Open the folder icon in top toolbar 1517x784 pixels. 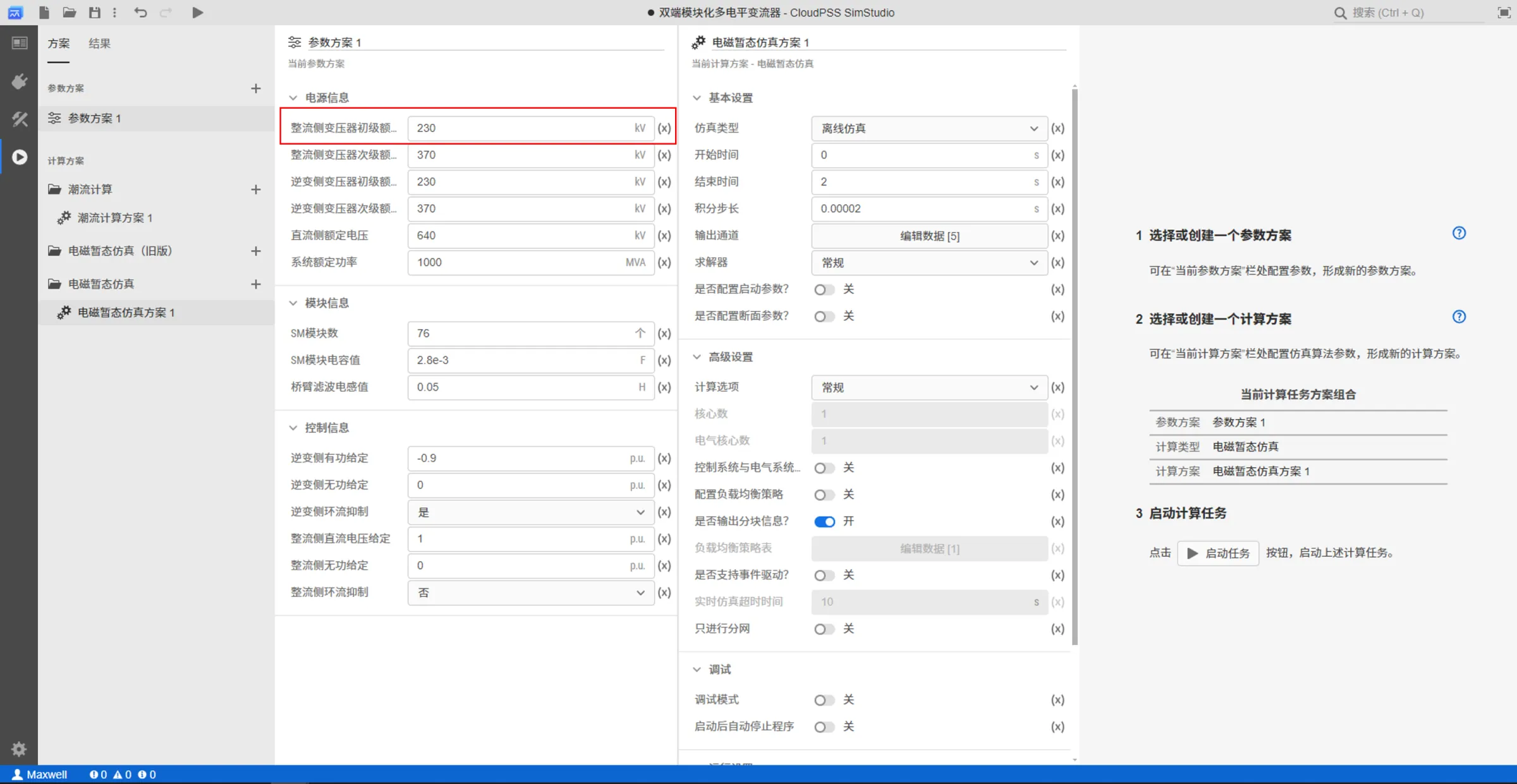(70, 12)
